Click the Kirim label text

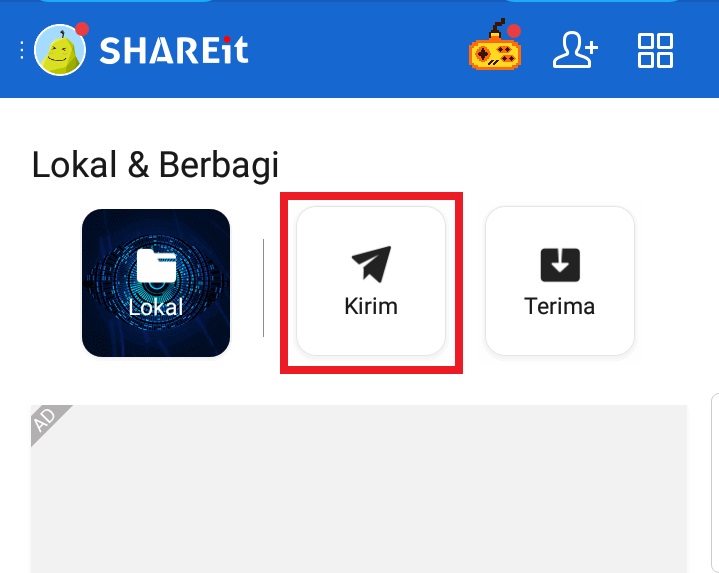click(371, 306)
